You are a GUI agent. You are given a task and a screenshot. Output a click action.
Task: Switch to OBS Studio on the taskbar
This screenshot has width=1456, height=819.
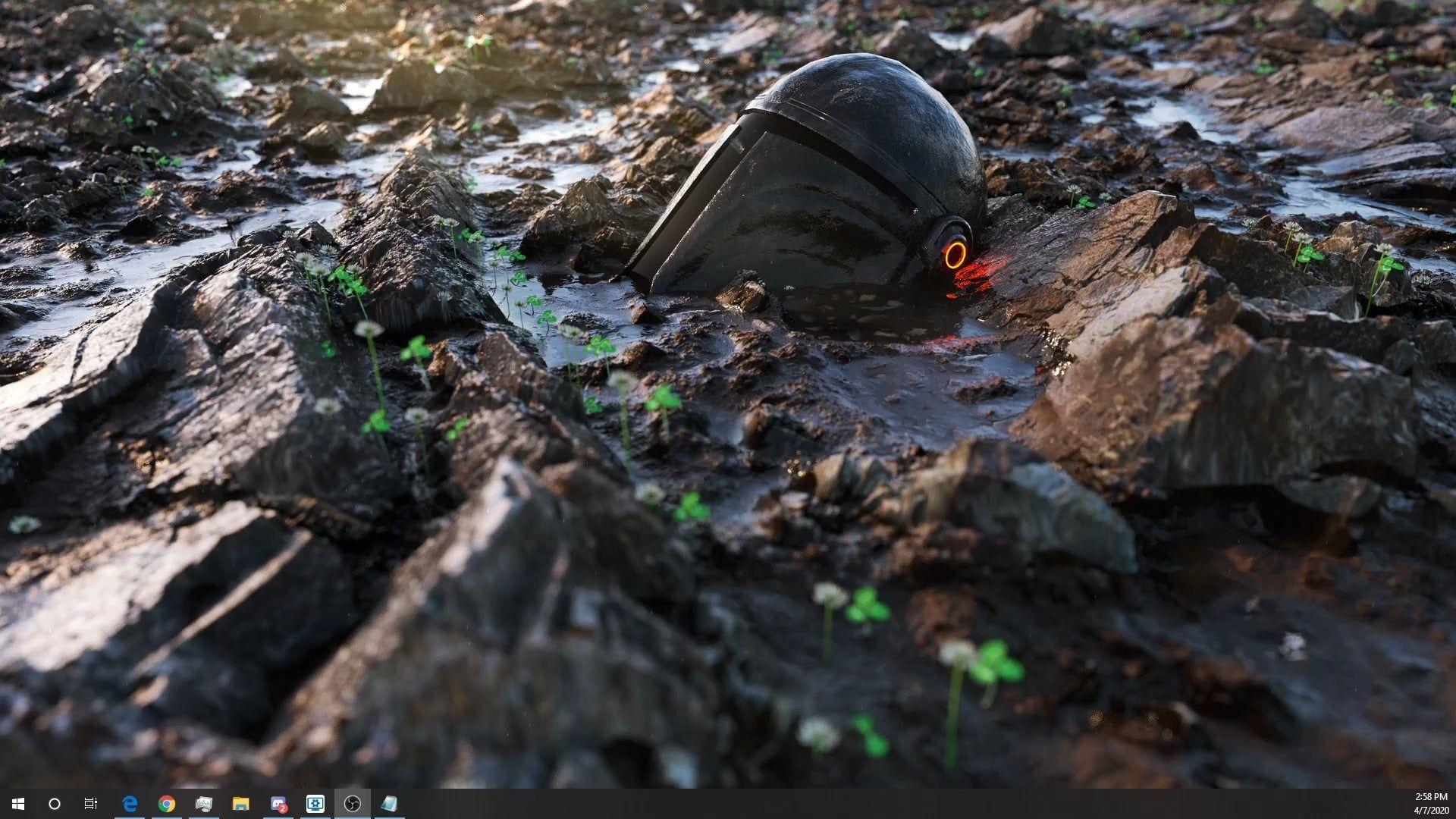pyautogui.click(x=353, y=804)
